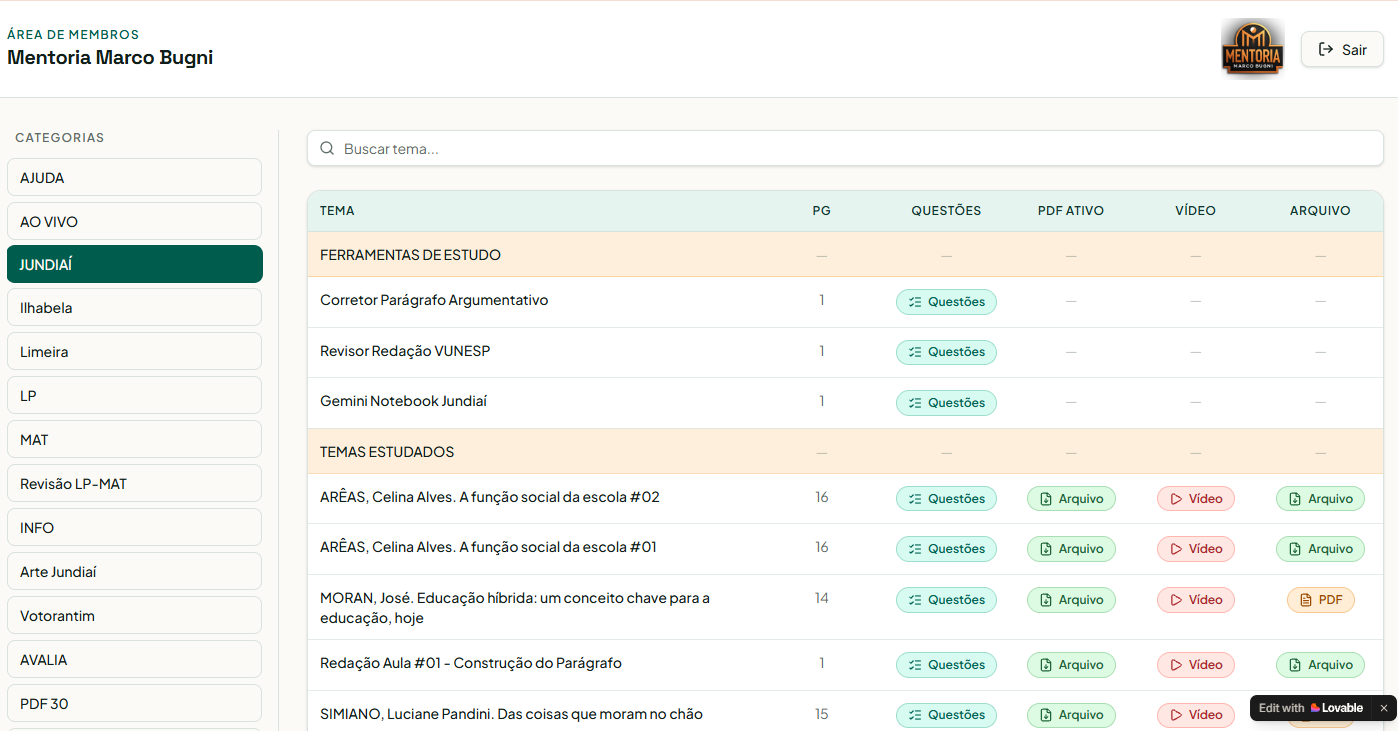Open the Ilhabela category
1398x731 pixels.
(134, 308)
